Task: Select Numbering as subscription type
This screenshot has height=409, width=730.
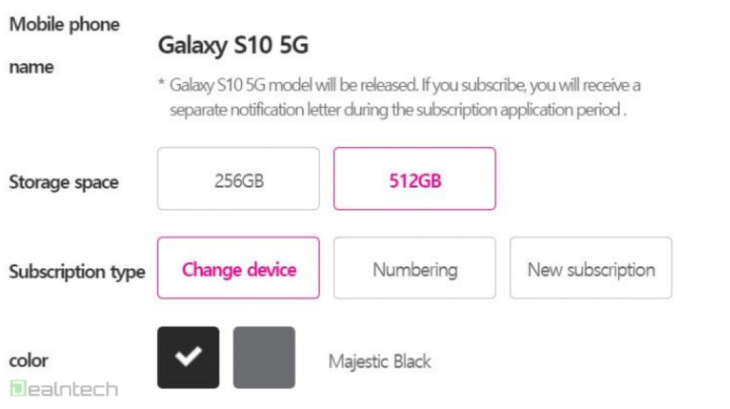Action: pyautogui.click(x=414, y=268)
